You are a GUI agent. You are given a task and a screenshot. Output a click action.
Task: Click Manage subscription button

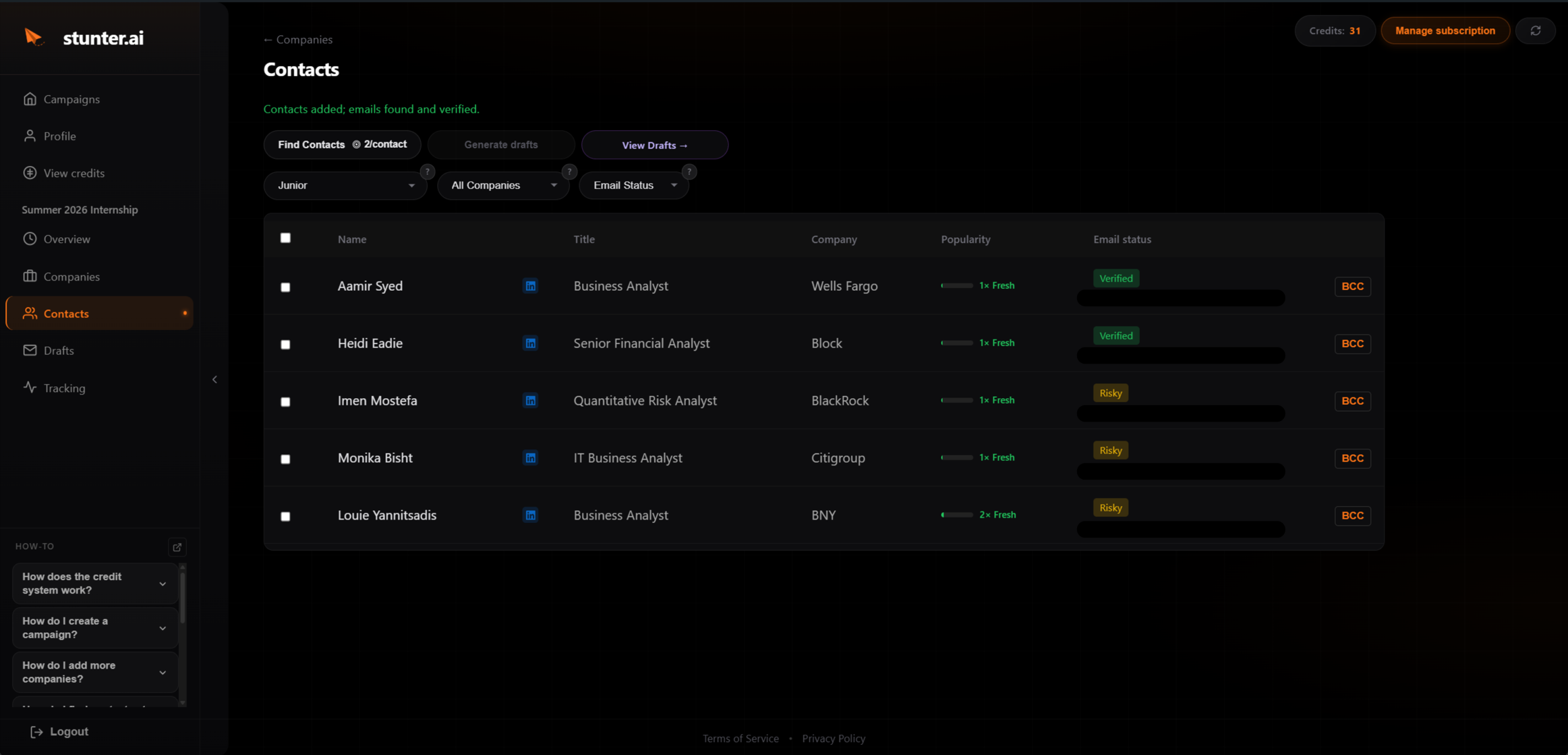point(1445,31)
